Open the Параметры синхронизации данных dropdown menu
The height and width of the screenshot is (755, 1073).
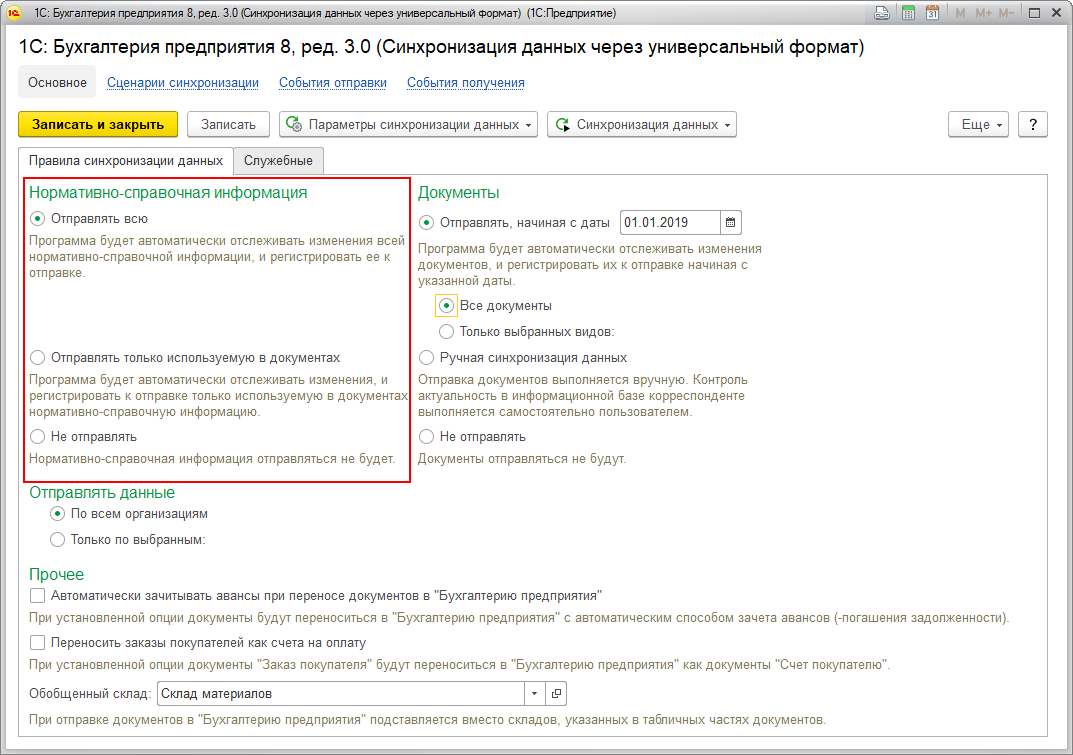point(409,125)
